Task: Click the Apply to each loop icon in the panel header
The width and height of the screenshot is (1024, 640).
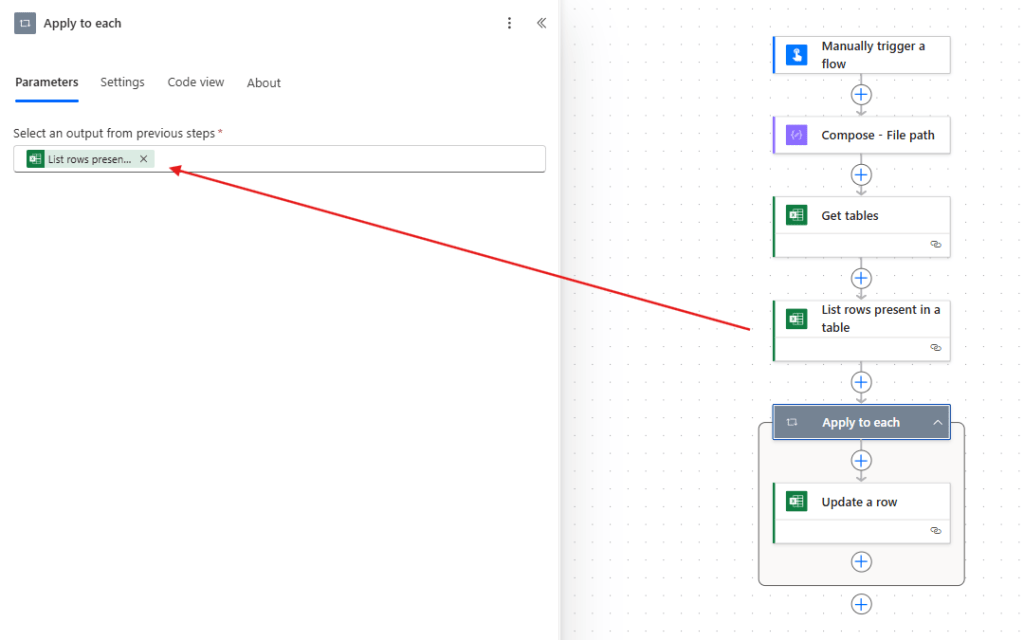Action: click(x=24, y=22)
